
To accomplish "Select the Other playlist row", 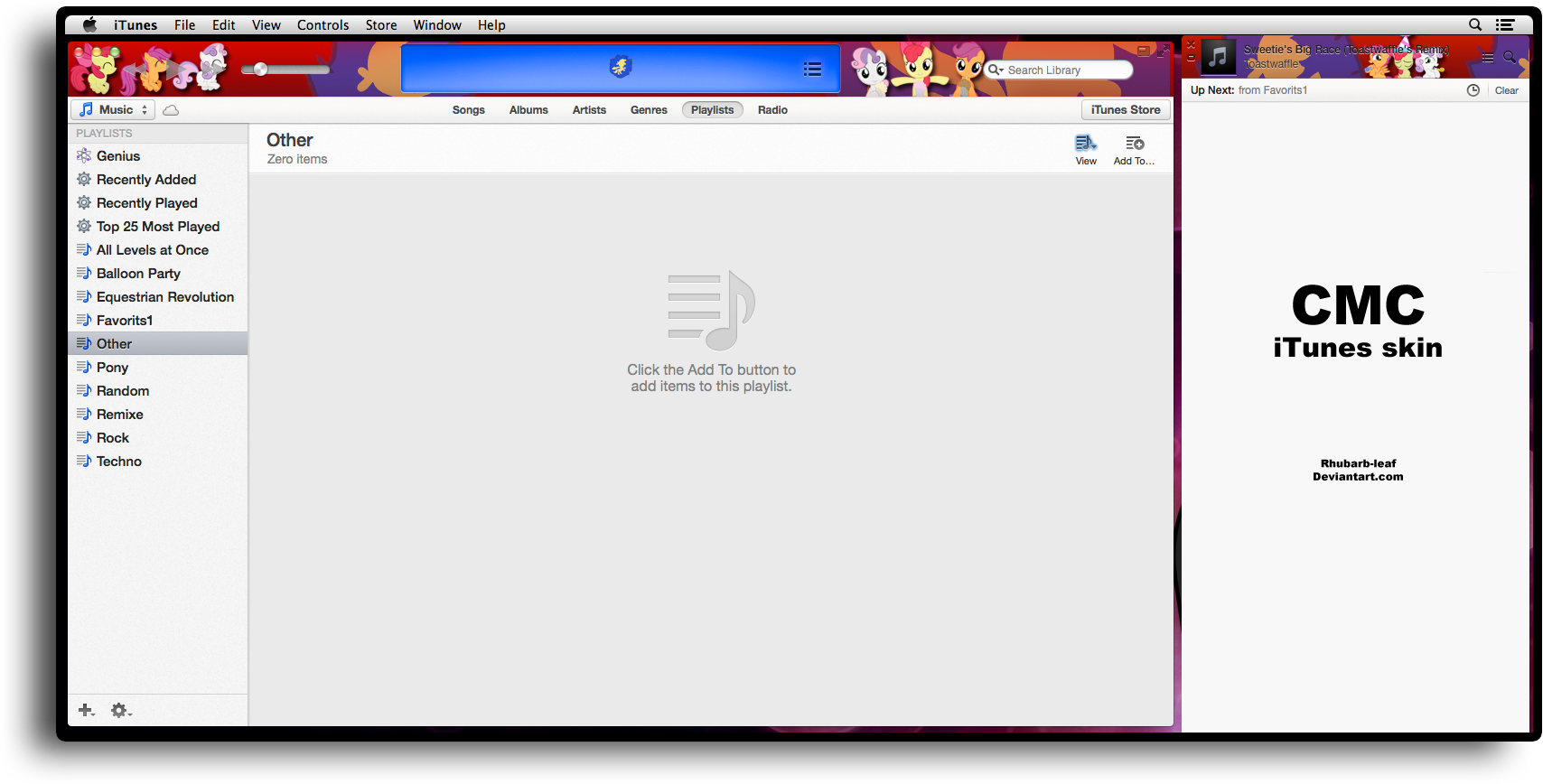I will (157, 344).
